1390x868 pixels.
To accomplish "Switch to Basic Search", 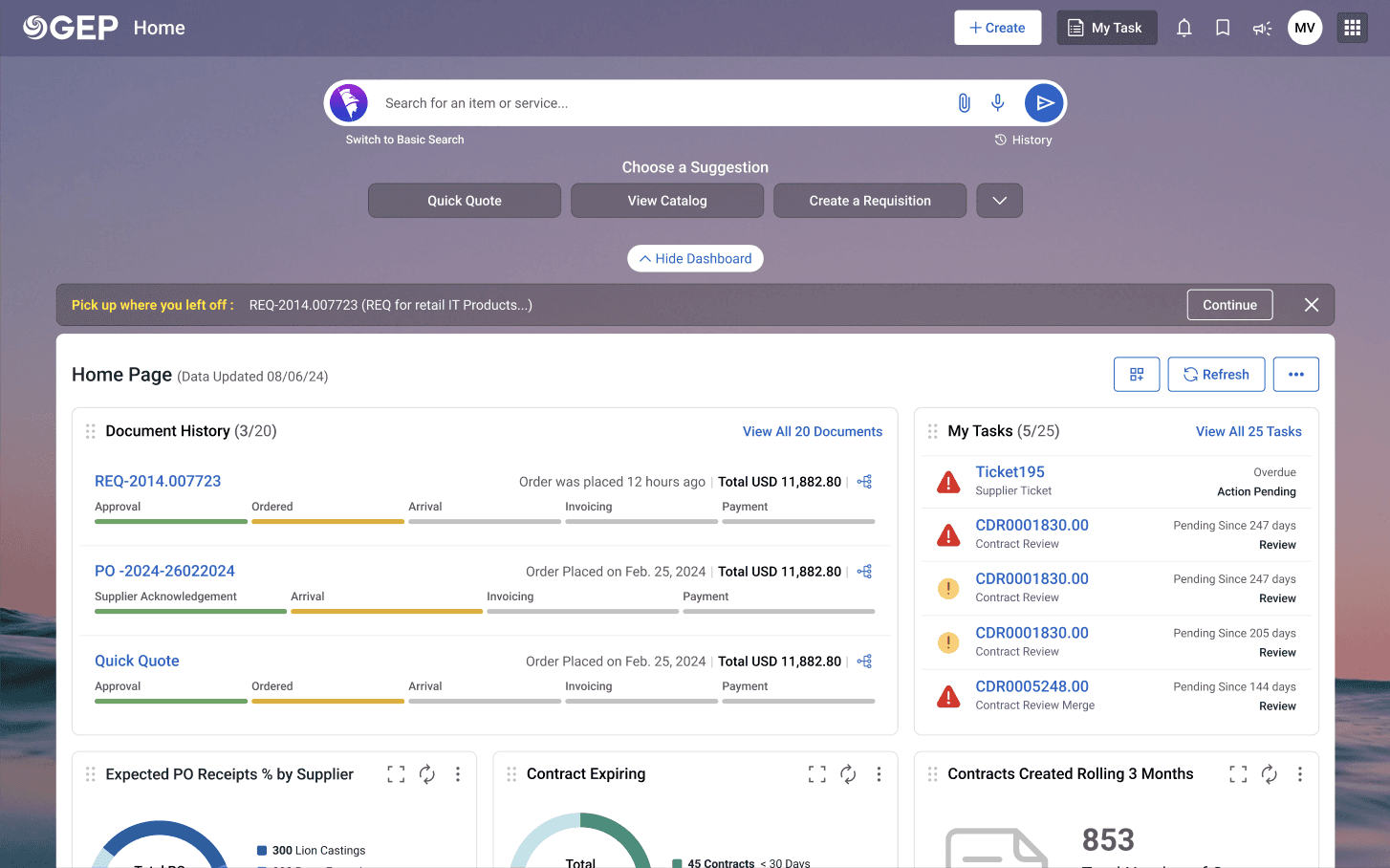I will [405, 140].
